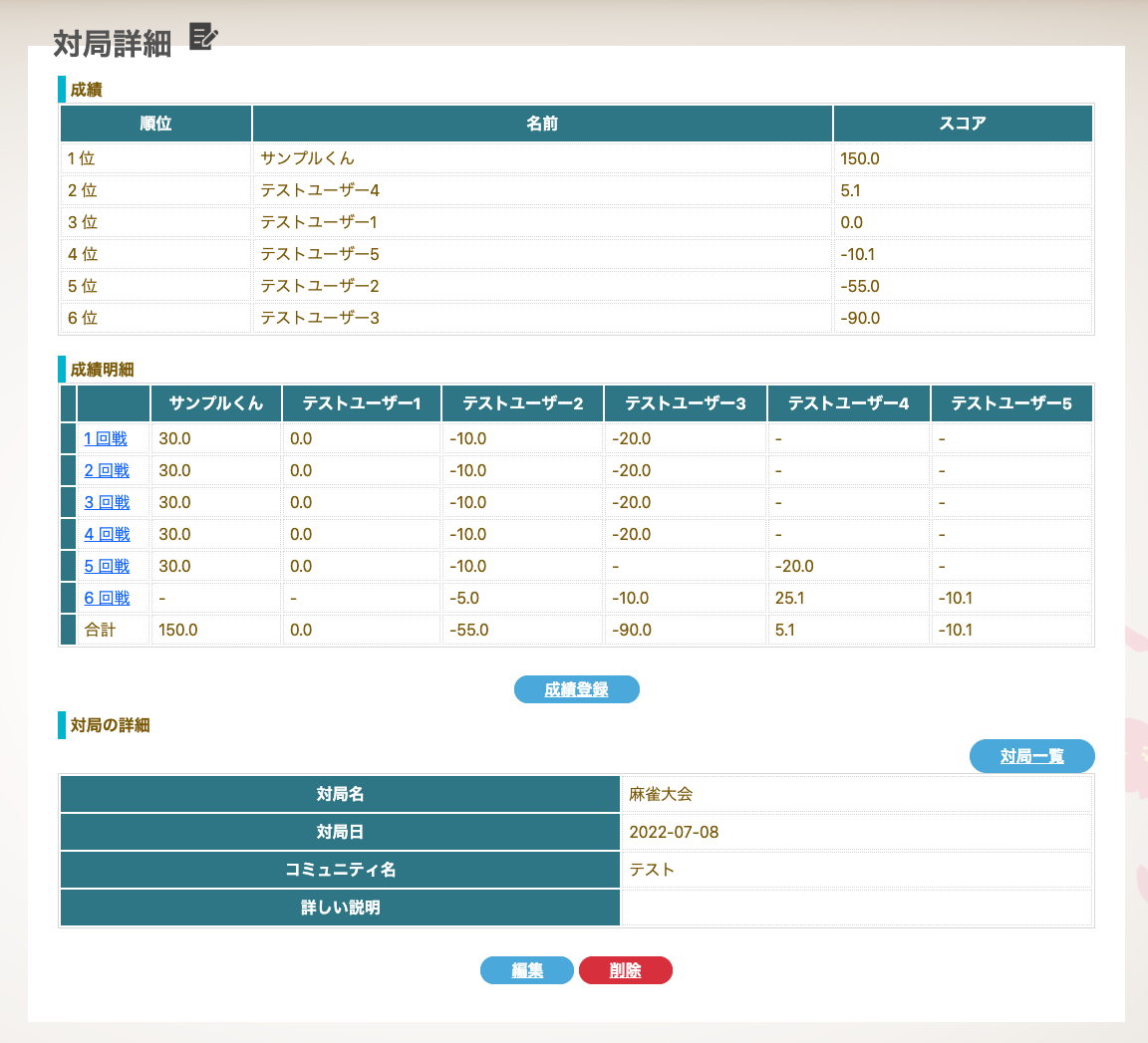Click the 麻雀大会 game name value

coord(661,795)
